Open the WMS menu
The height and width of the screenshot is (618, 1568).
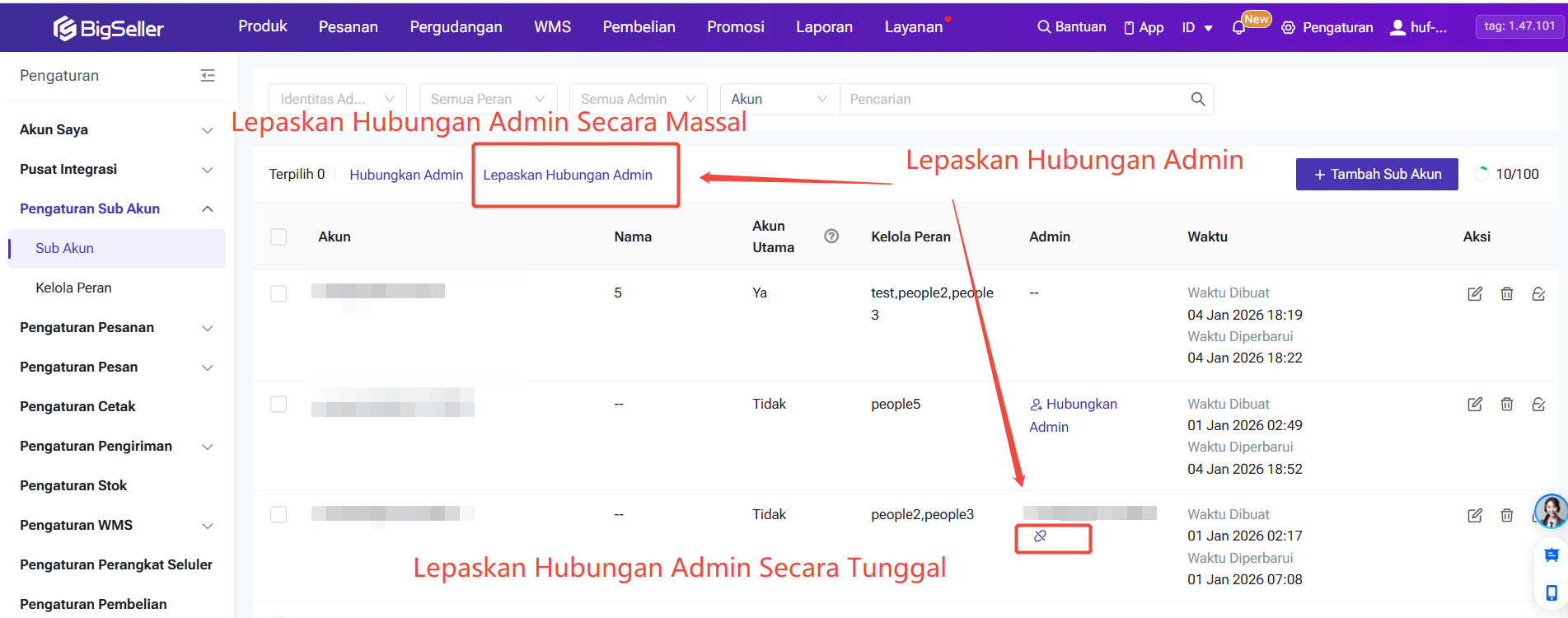[x=553, y=27]
